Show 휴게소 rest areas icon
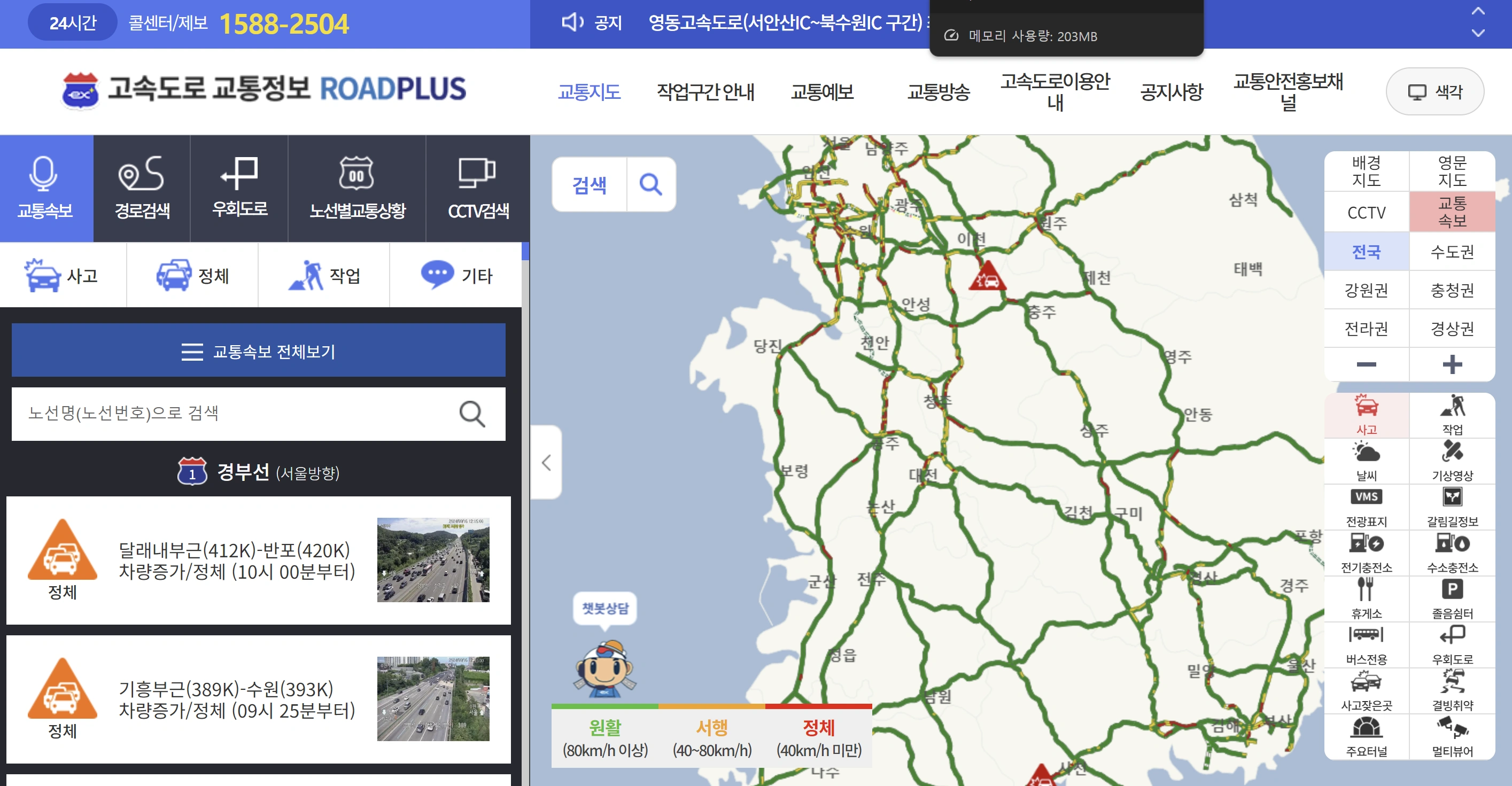The width and height of the screenshot is (1512, 786). coord(1366,598)
